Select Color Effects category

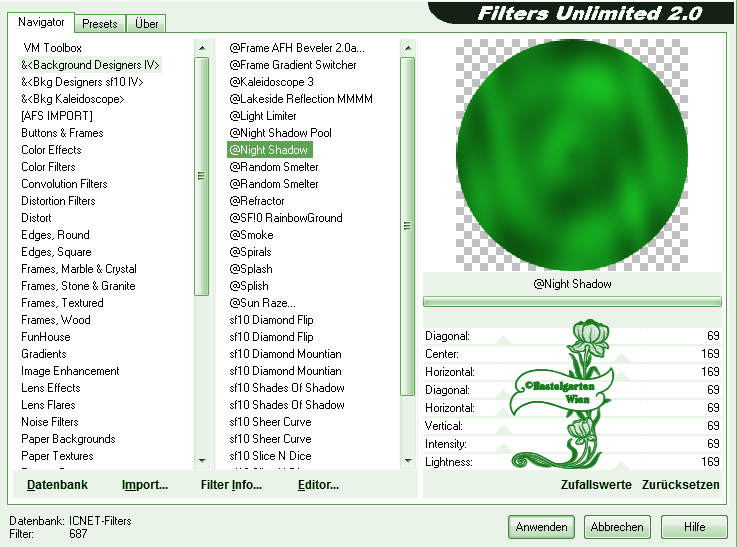coord(51,150)
